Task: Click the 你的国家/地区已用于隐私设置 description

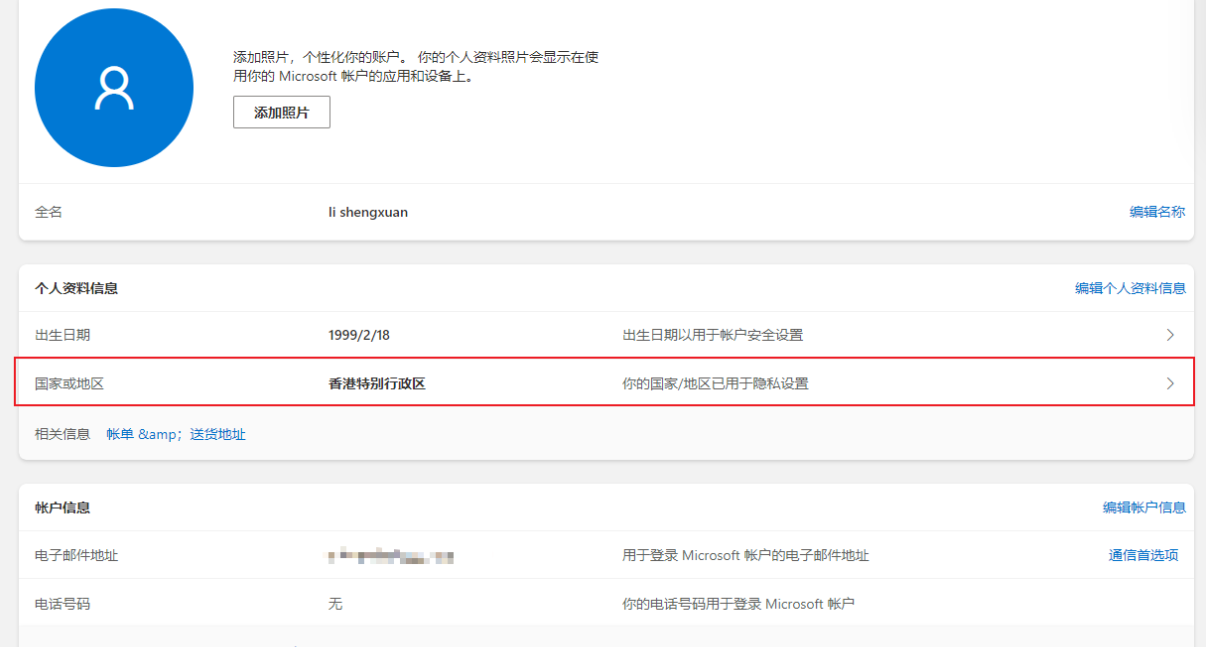Action: pyautogui.click(x=715, y=383)
